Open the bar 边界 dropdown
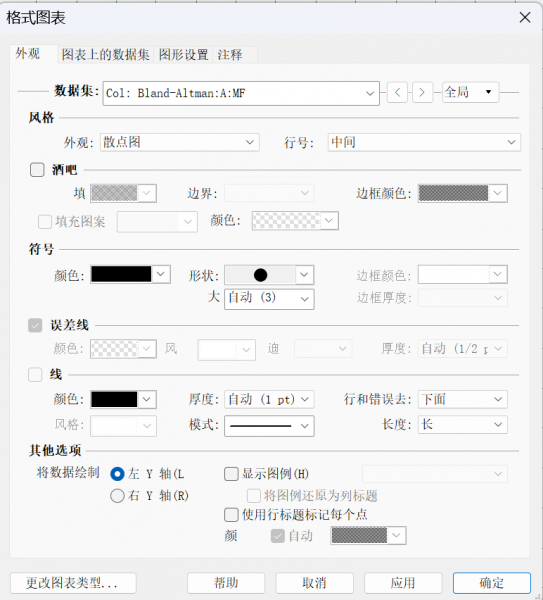 (269, 193)
